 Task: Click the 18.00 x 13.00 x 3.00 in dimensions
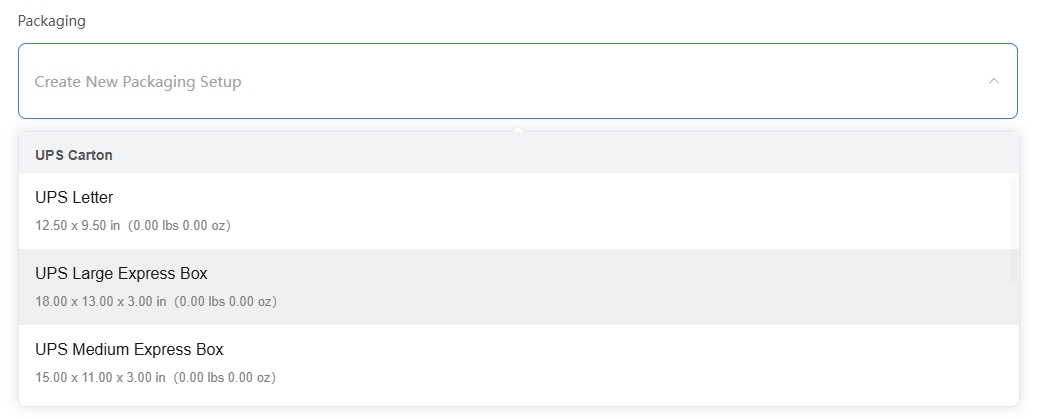pyautogui.click(x=100, y=301)
